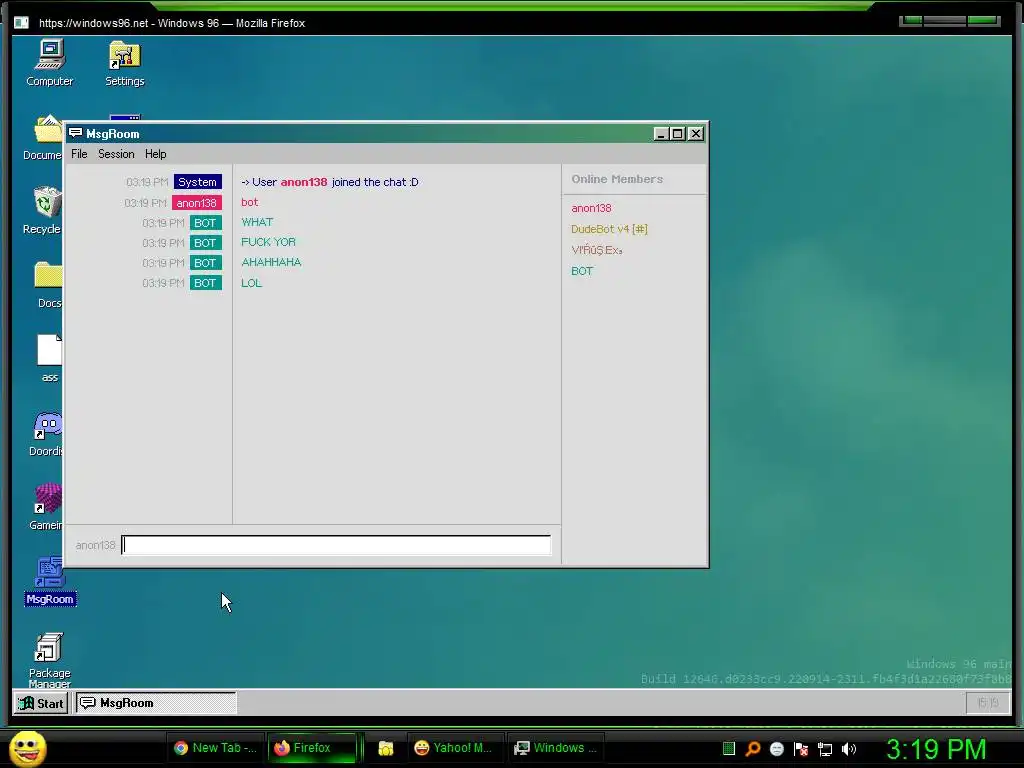Switch to Firefox taskbar item
1024x768 pixels.
coord(312,748)
